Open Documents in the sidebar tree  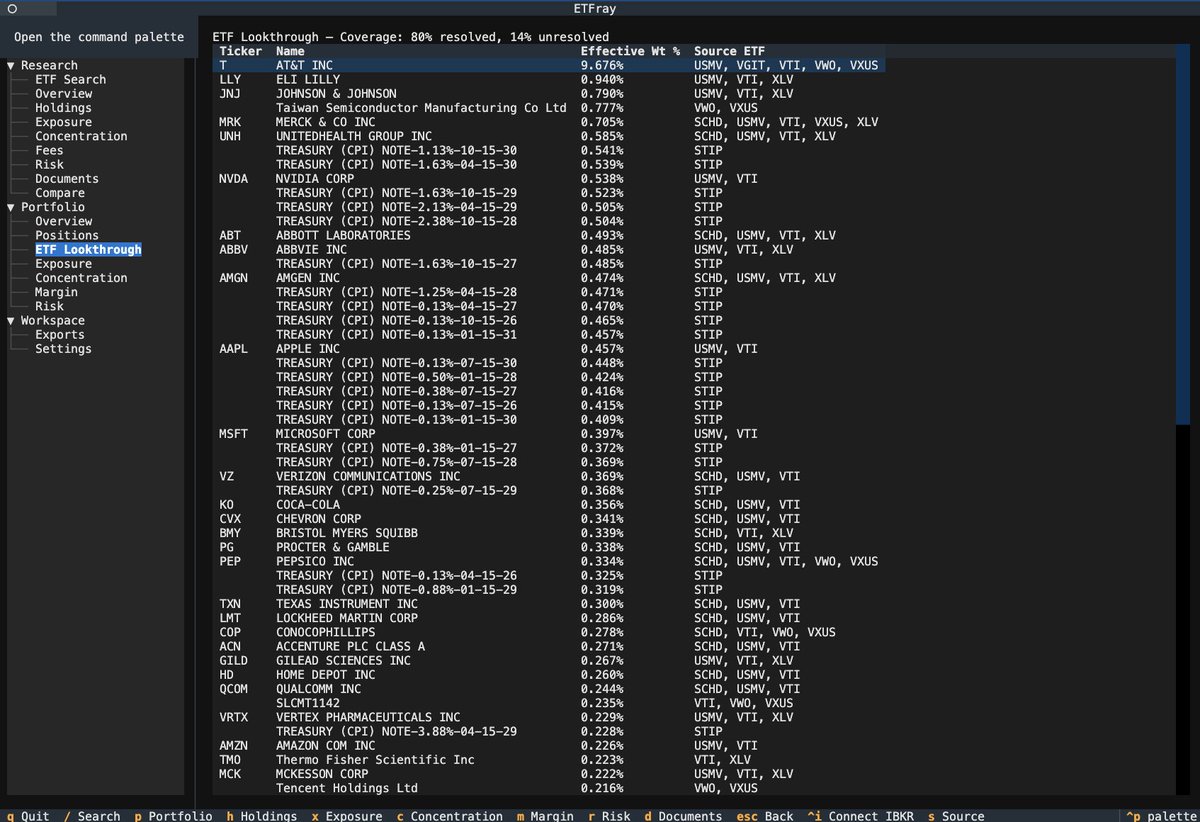(67, 179)
